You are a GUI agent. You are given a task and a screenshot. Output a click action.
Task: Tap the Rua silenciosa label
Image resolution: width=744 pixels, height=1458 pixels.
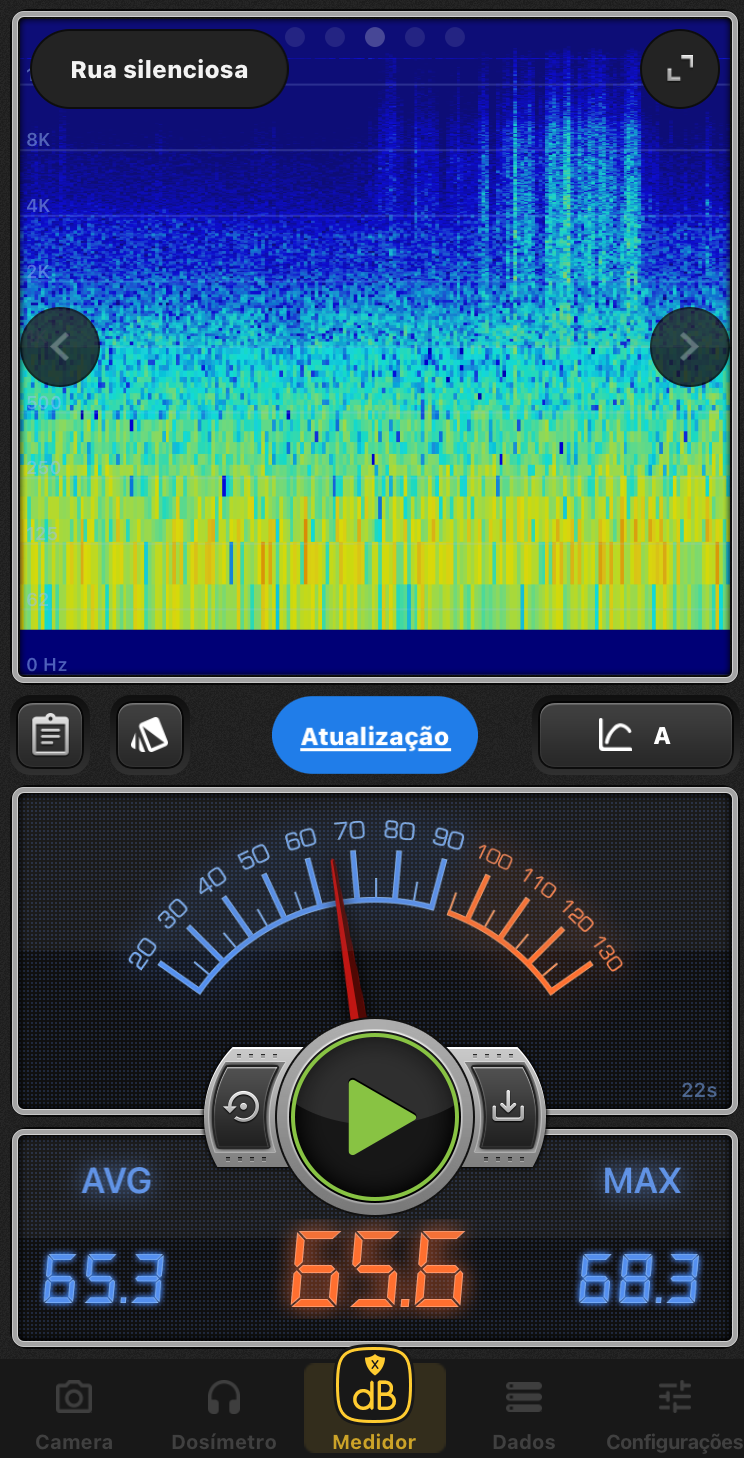tap(159, 69)
